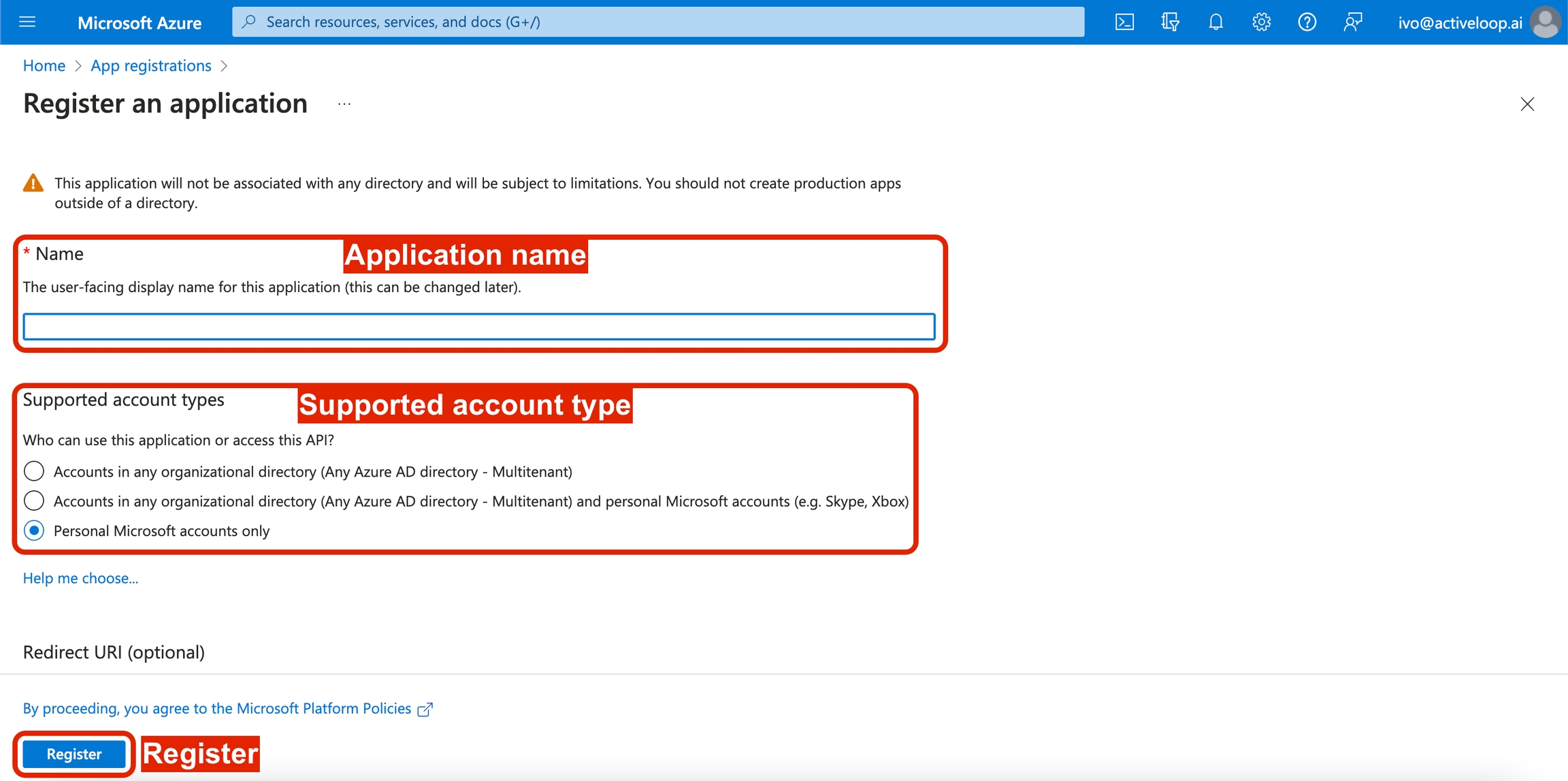Open portal settings gear
Viewport: 1568px width, 781px height.
1261,22
